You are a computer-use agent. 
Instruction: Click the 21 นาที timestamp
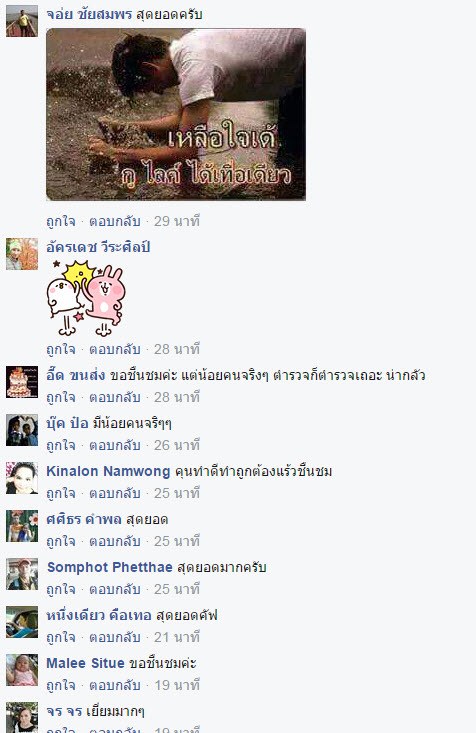[x=177, y=637]
